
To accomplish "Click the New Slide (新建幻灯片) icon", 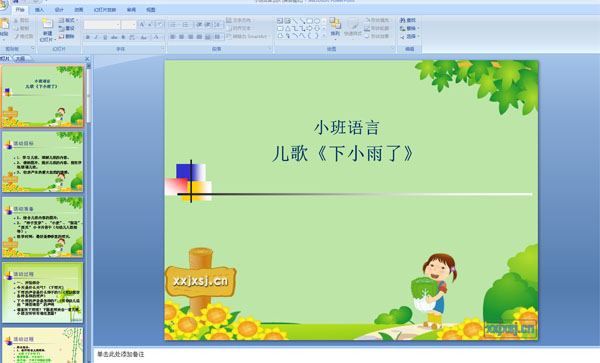I will coord(47,23).
